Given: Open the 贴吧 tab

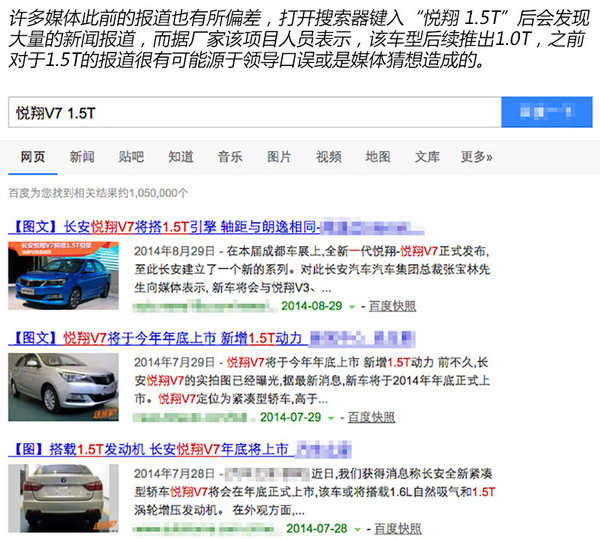Looking at the screenshot, I should coord(131,157).
